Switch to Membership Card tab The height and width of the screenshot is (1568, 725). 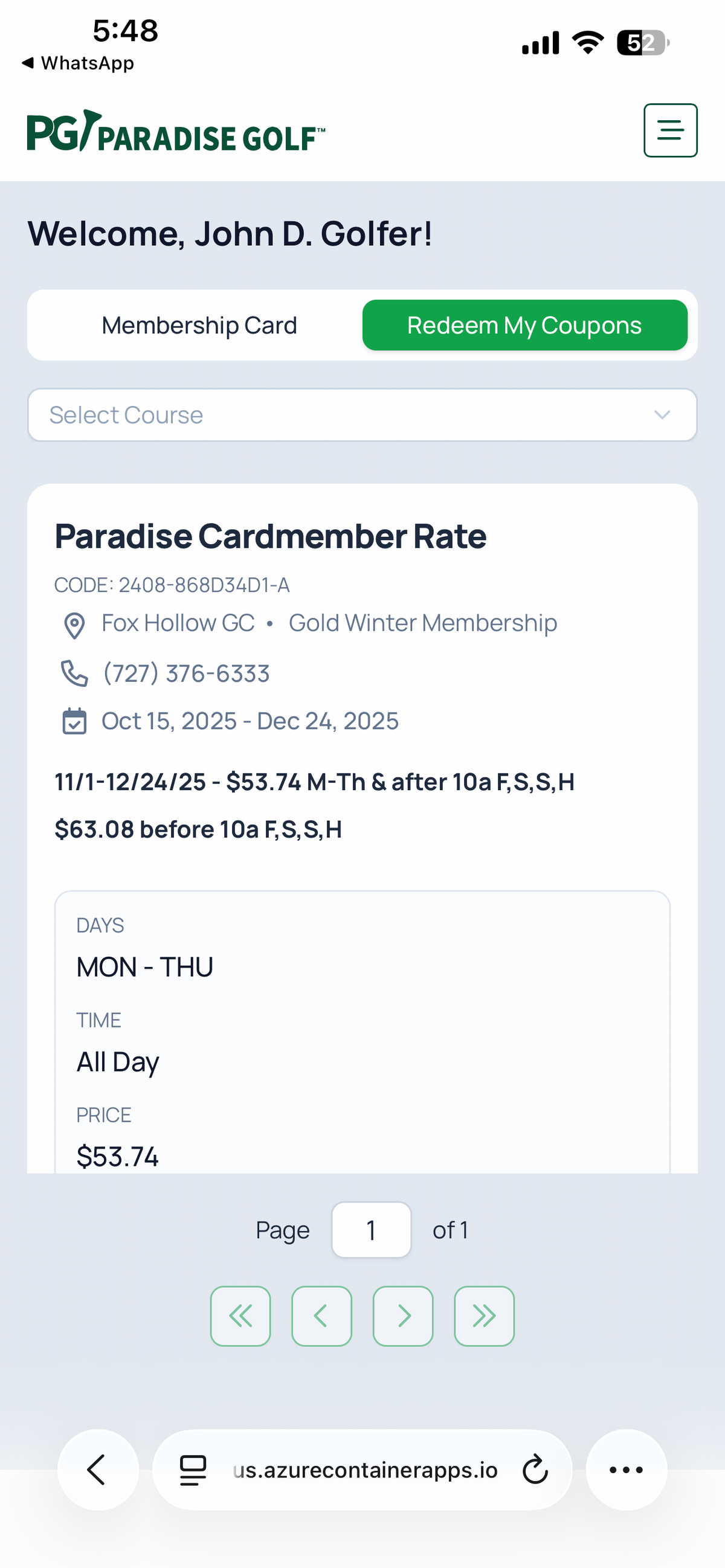(x=199, y=326)
